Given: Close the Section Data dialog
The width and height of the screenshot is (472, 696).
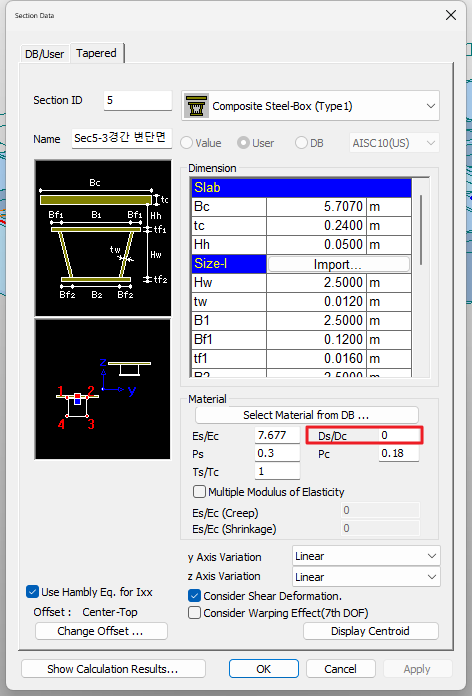Looking at the screenshot, I should click(x=451, y=15).
